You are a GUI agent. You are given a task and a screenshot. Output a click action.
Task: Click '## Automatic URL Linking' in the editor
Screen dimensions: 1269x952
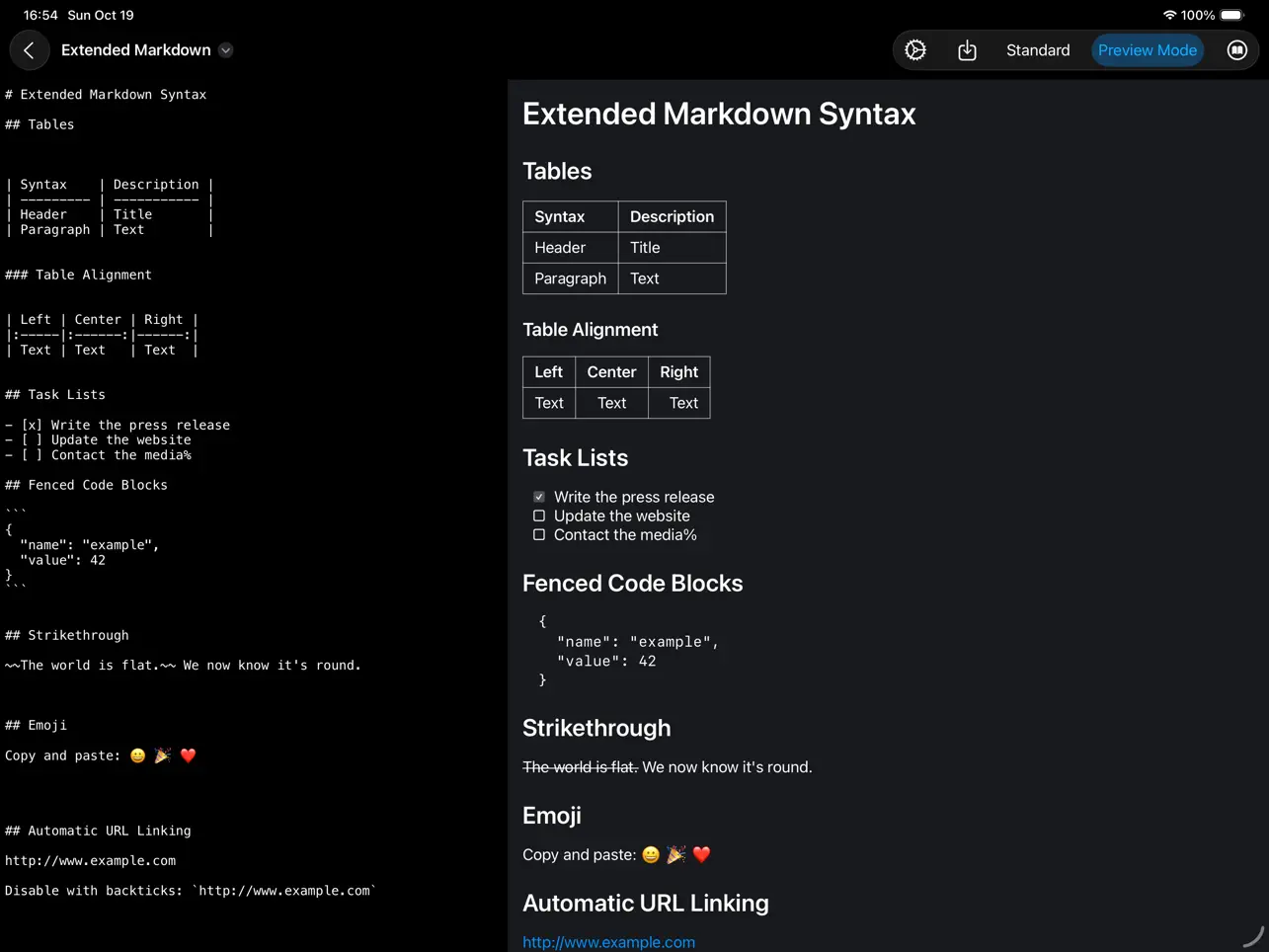98,831
